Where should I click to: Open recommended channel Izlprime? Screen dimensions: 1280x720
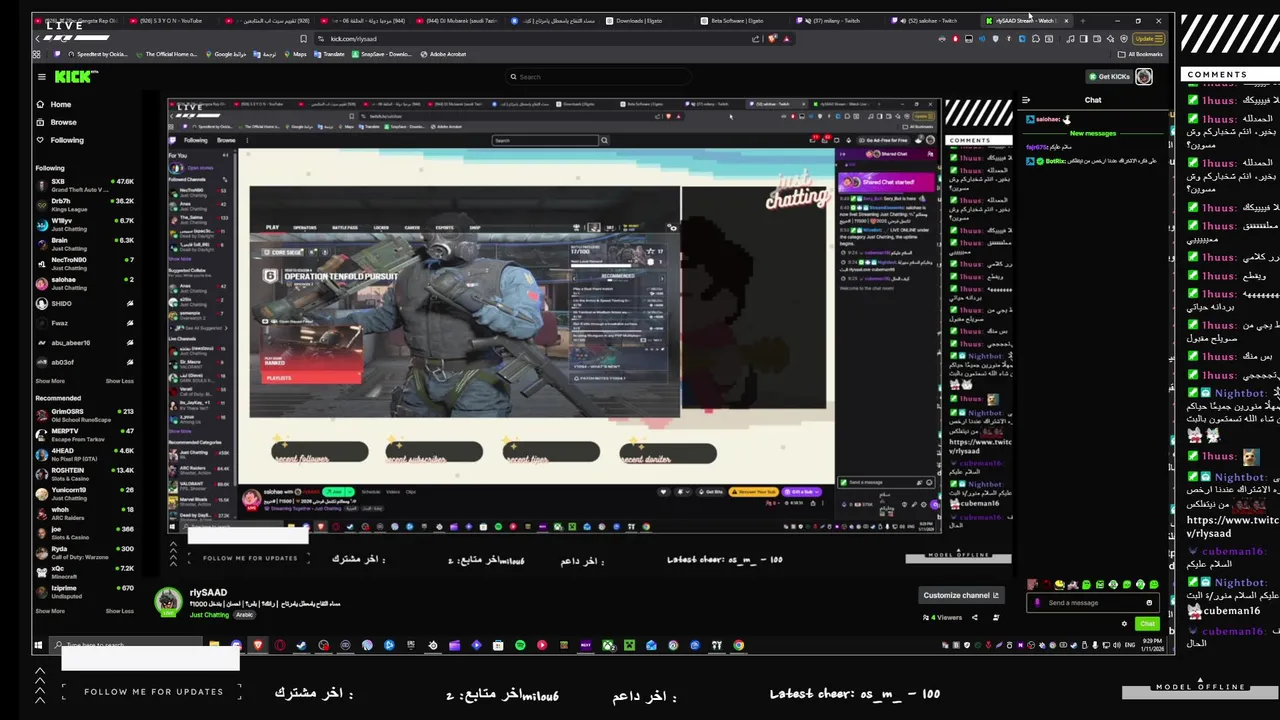coord(85,592)
